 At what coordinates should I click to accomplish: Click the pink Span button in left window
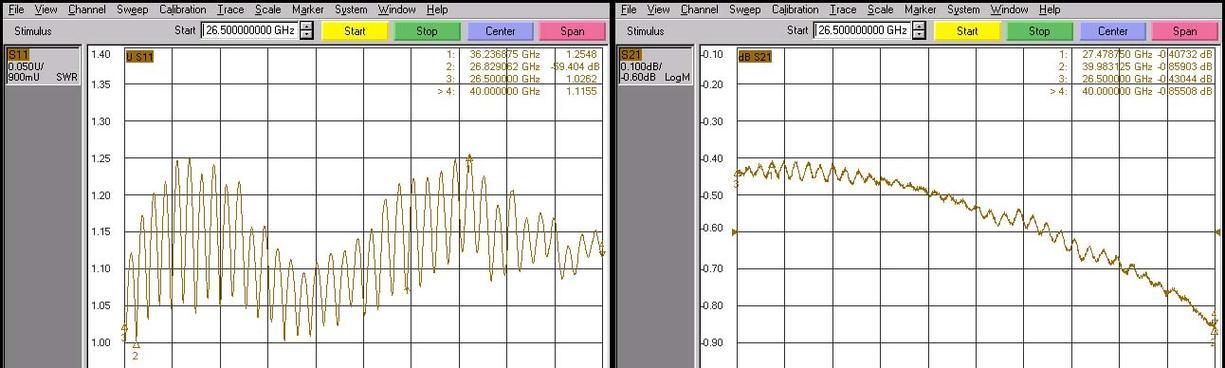tap(572, 31)
